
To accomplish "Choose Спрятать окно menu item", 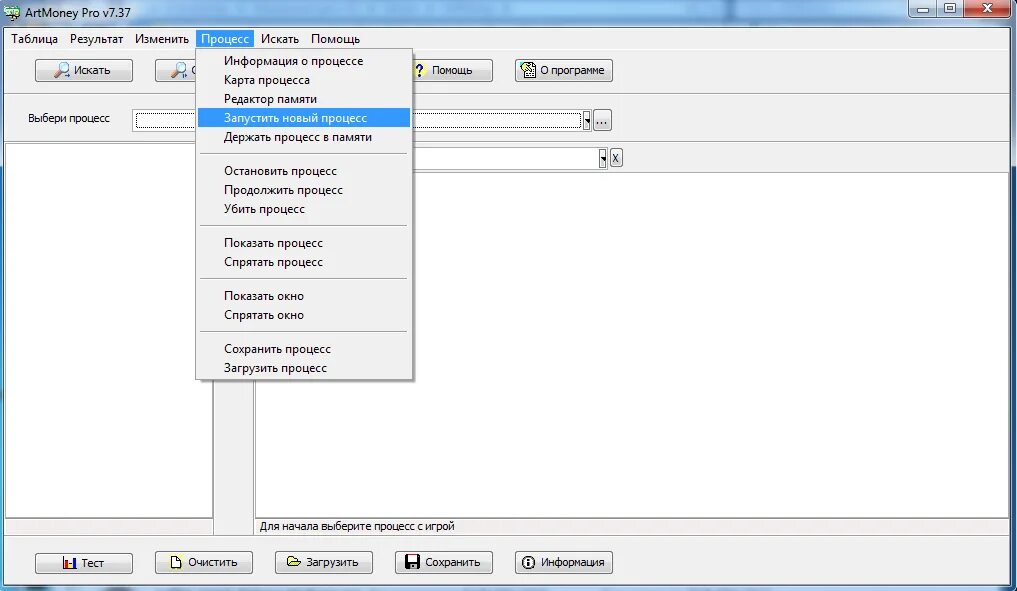I will 304,315.
